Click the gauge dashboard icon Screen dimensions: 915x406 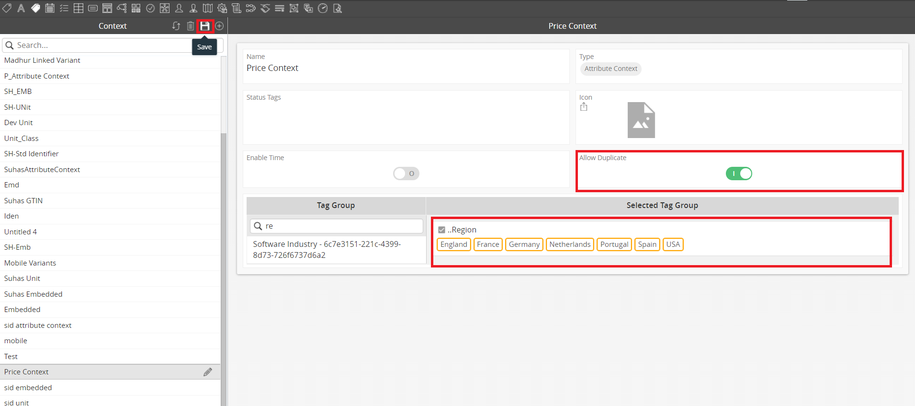[x=323, y=8]
